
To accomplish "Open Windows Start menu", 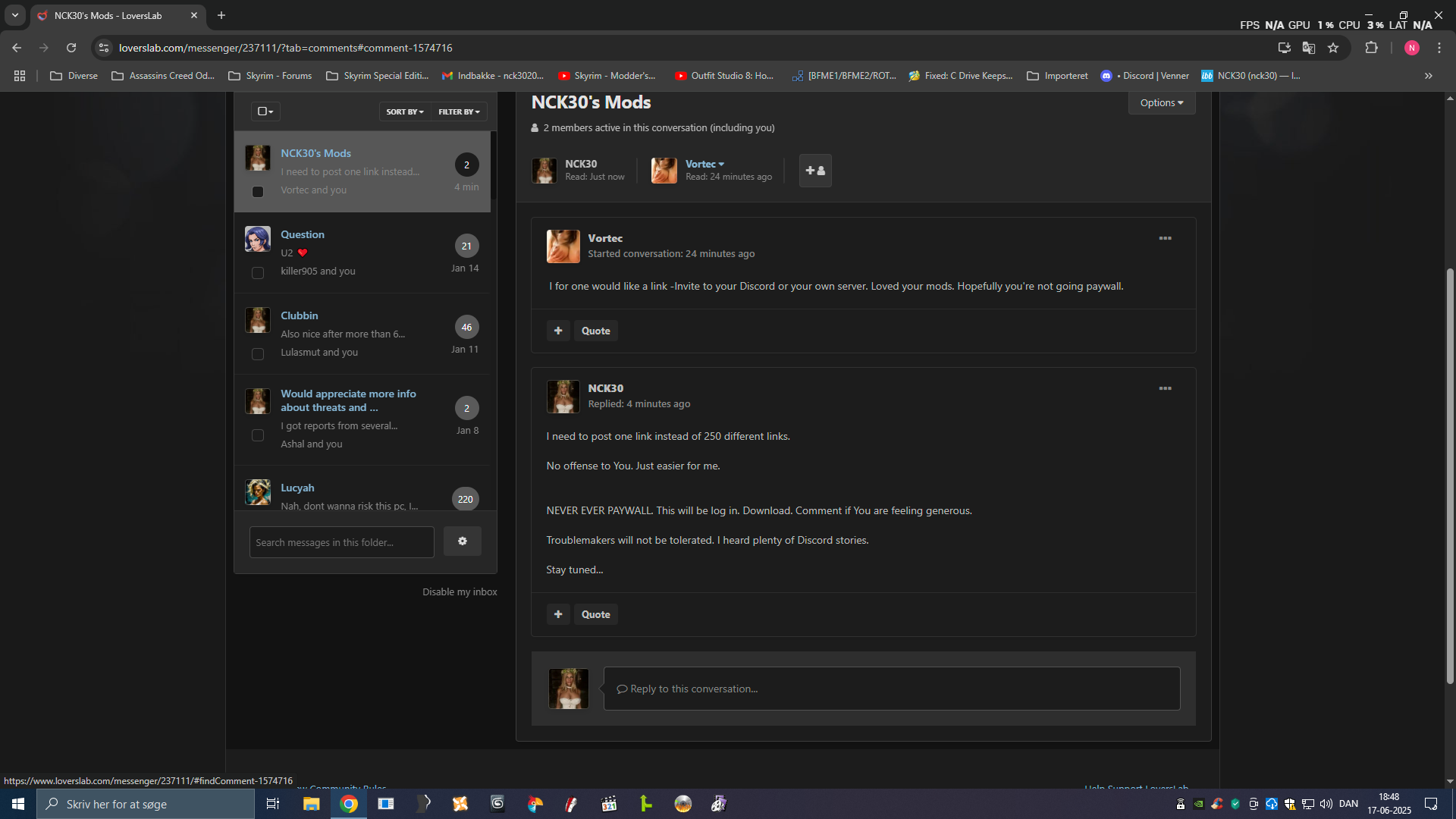I will tap(18, 804).
